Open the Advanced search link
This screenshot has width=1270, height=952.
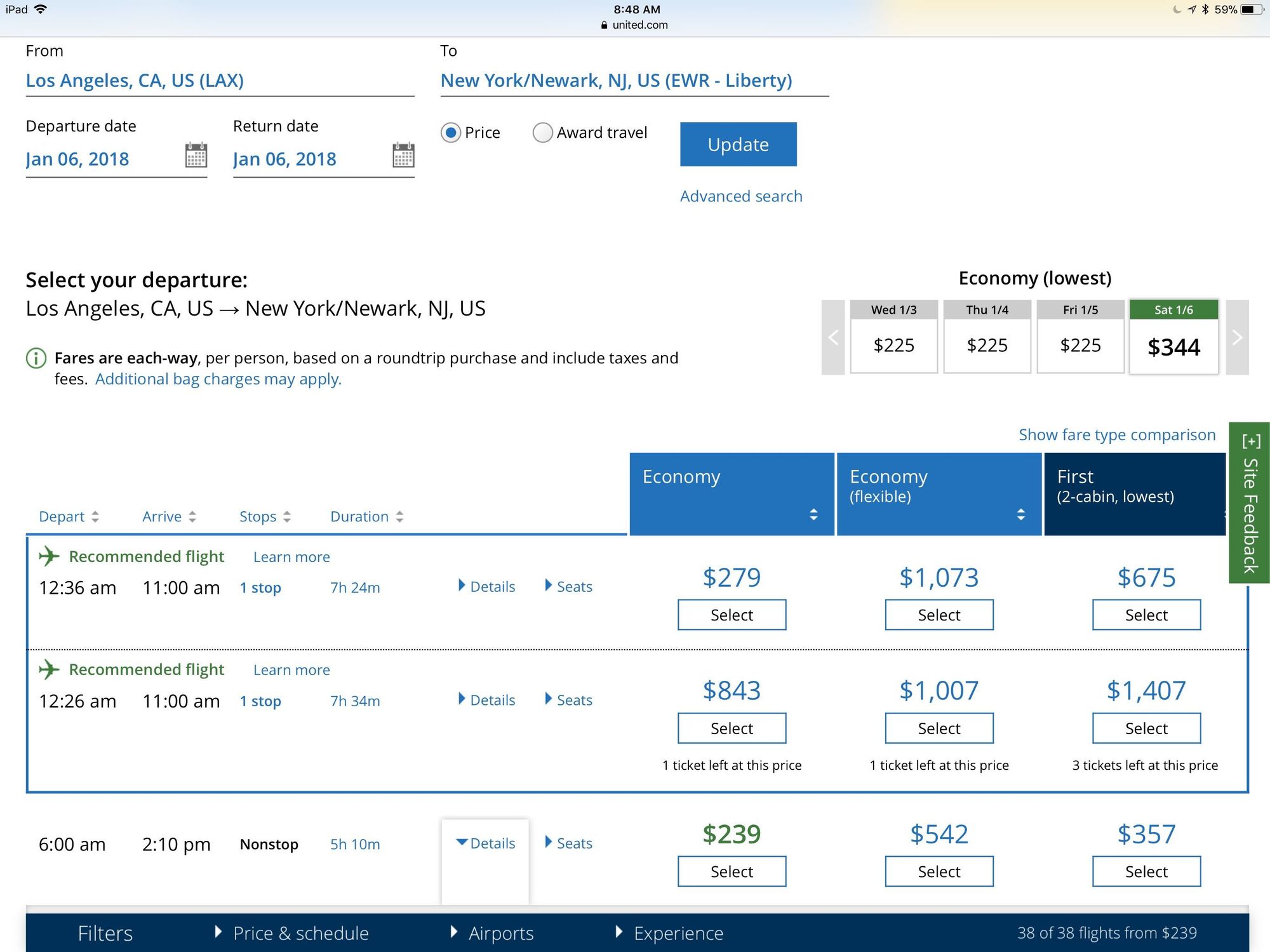pos(740,196)
